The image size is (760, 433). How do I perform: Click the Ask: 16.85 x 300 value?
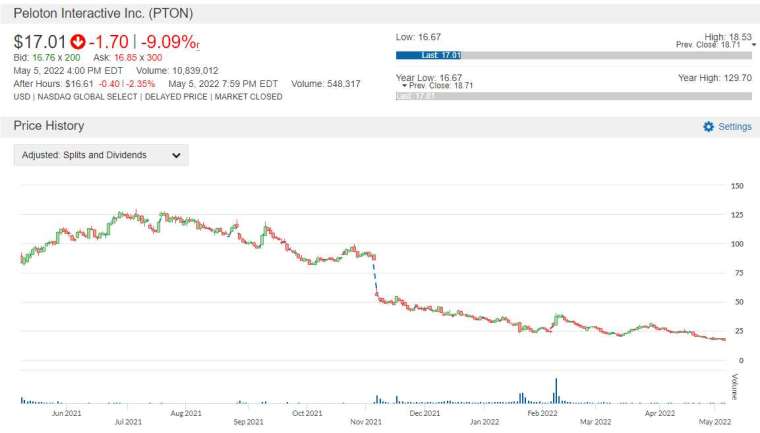tap(128, 58)
